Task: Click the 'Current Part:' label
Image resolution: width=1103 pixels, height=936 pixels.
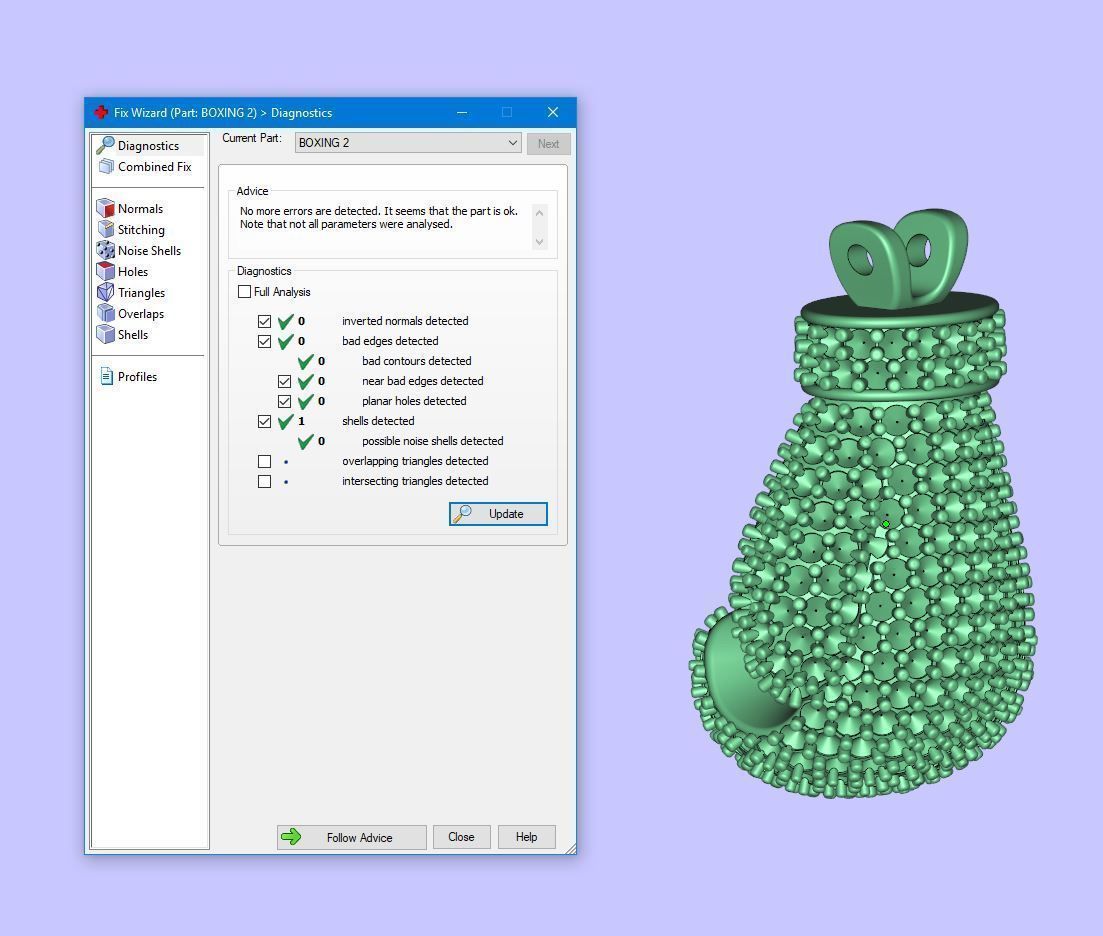Action: click(252, 138)
